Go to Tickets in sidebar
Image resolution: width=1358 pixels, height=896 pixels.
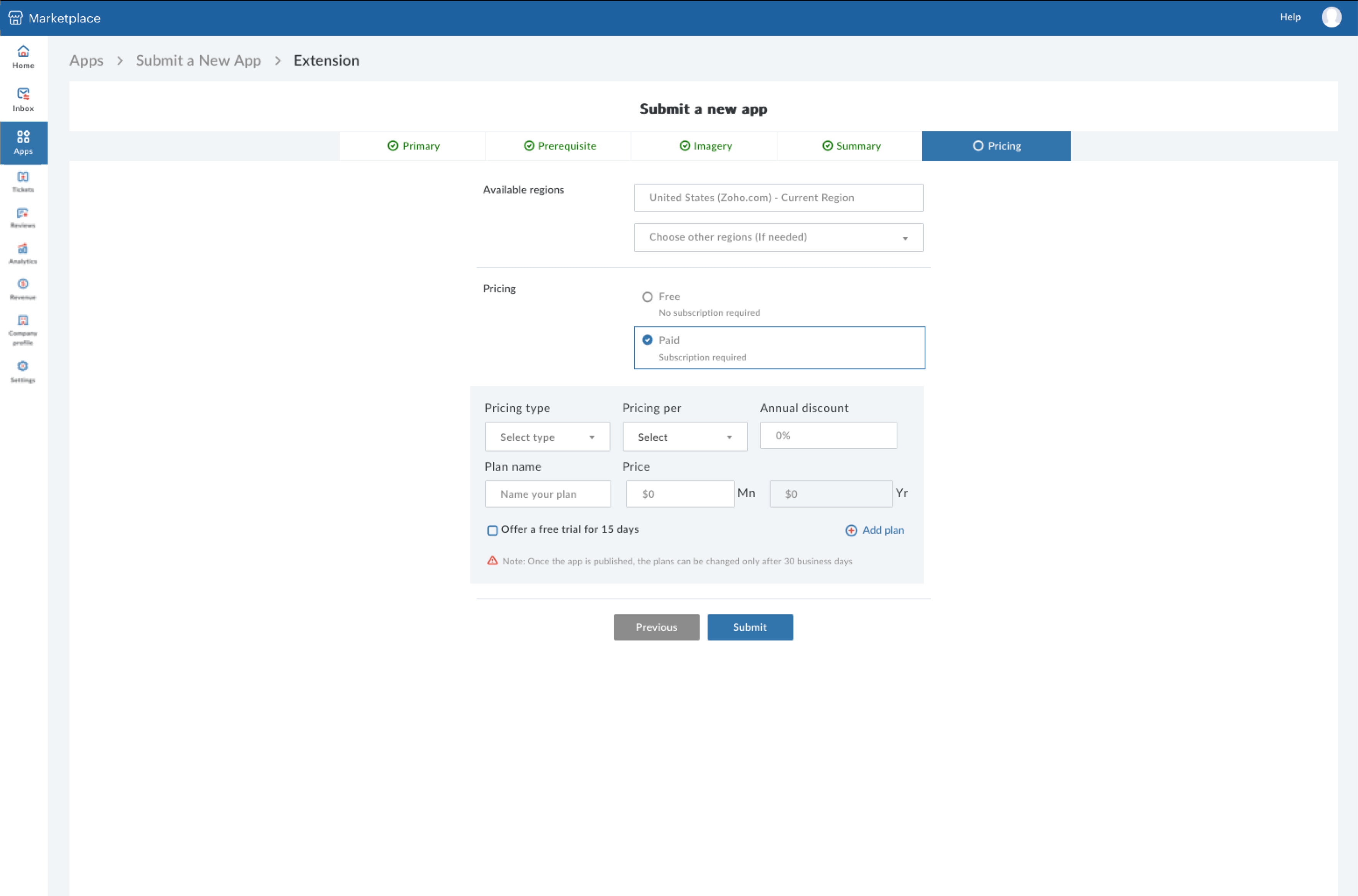(23, 181)
